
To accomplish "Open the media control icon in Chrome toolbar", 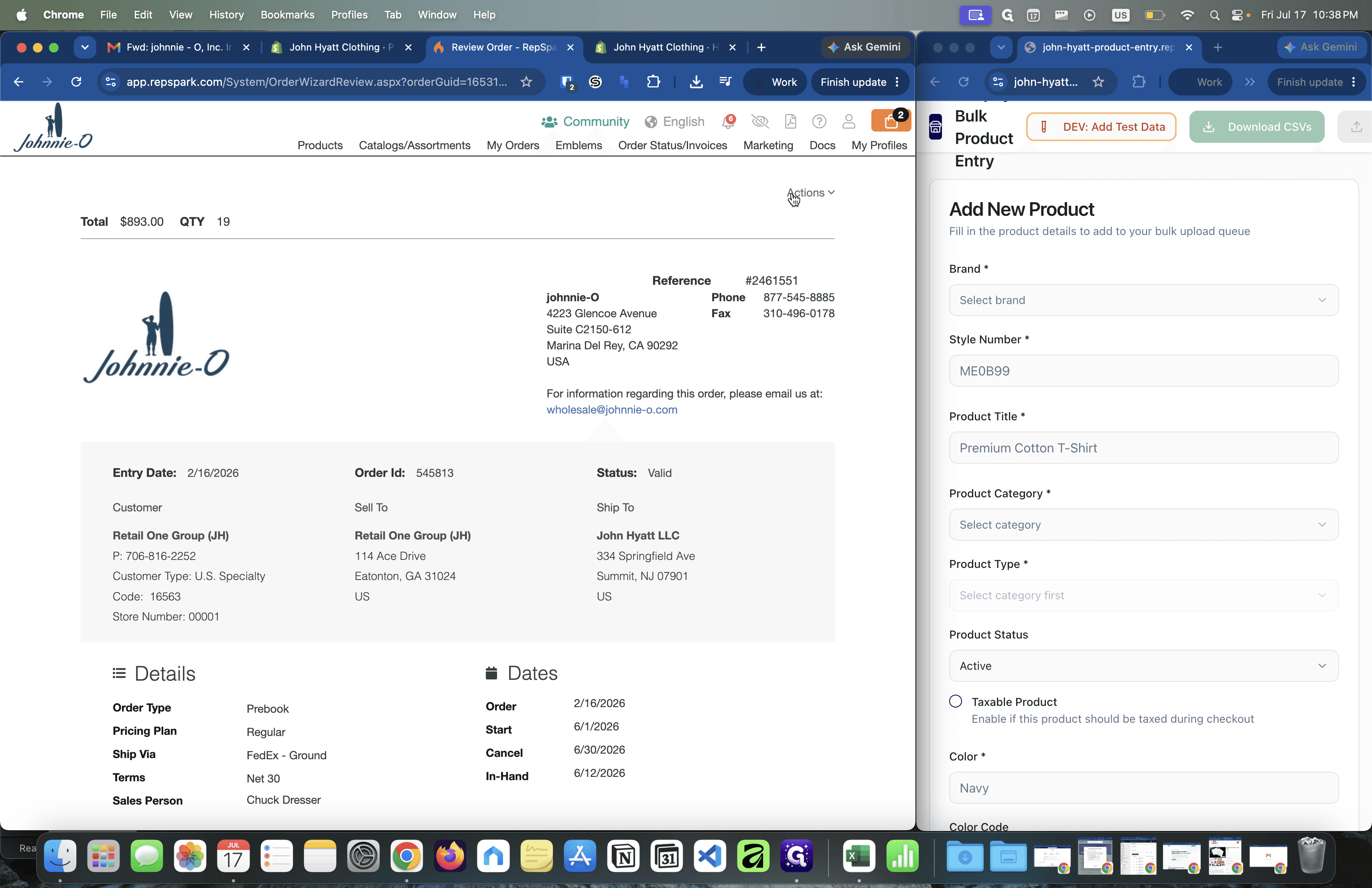I will coord(725,82).
